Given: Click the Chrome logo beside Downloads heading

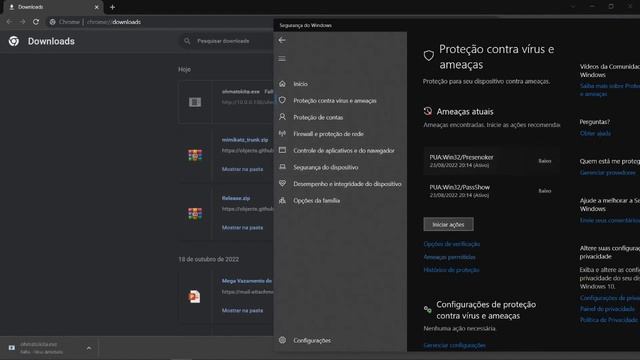Looking at the screenshot, I should tap(14, 41).
